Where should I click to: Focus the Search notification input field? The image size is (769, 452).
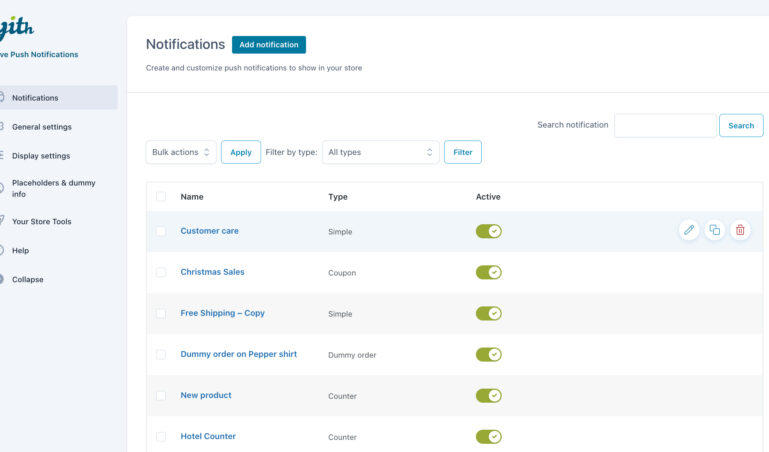(x=665, y=126)
